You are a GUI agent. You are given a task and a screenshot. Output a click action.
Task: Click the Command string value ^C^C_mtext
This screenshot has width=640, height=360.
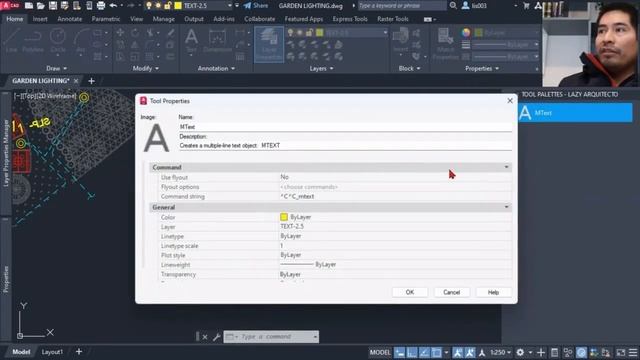297,196
